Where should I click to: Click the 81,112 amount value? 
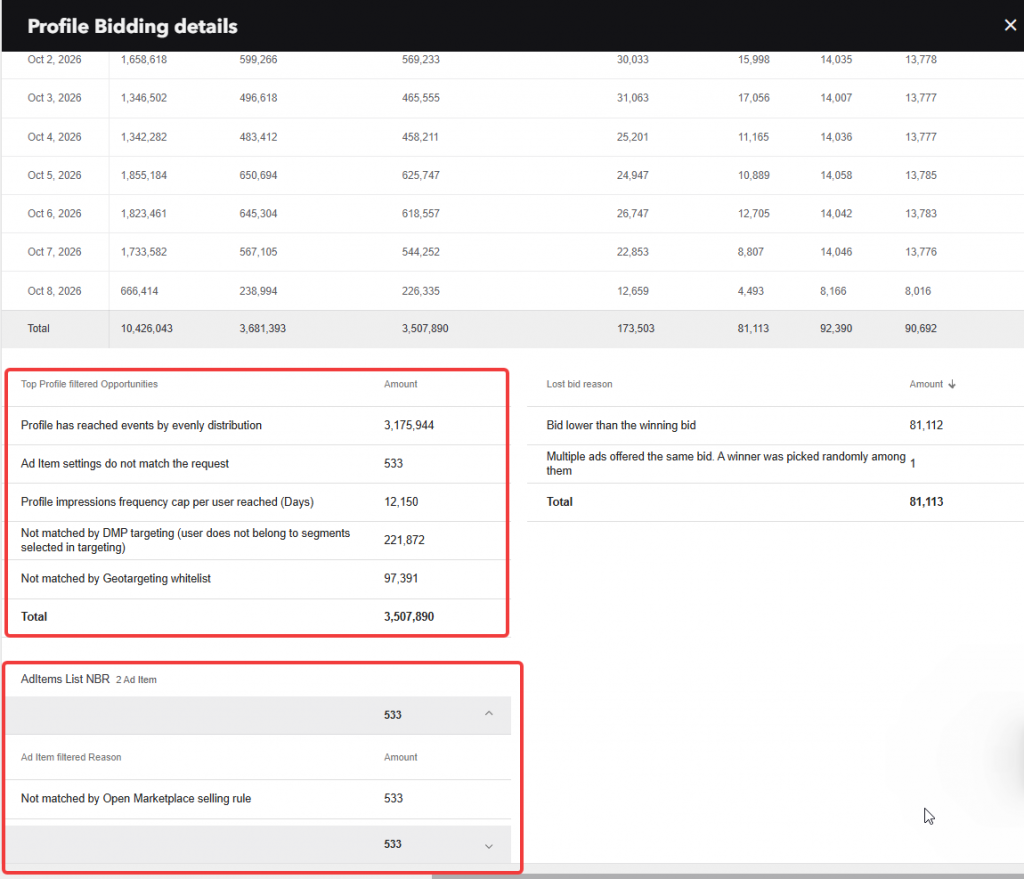pyautogui.click(x=926, y=425)
